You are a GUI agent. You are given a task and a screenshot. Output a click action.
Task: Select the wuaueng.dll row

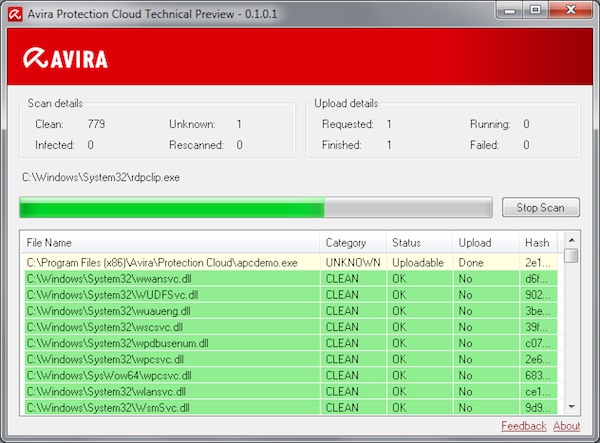[x=289, y=311]
